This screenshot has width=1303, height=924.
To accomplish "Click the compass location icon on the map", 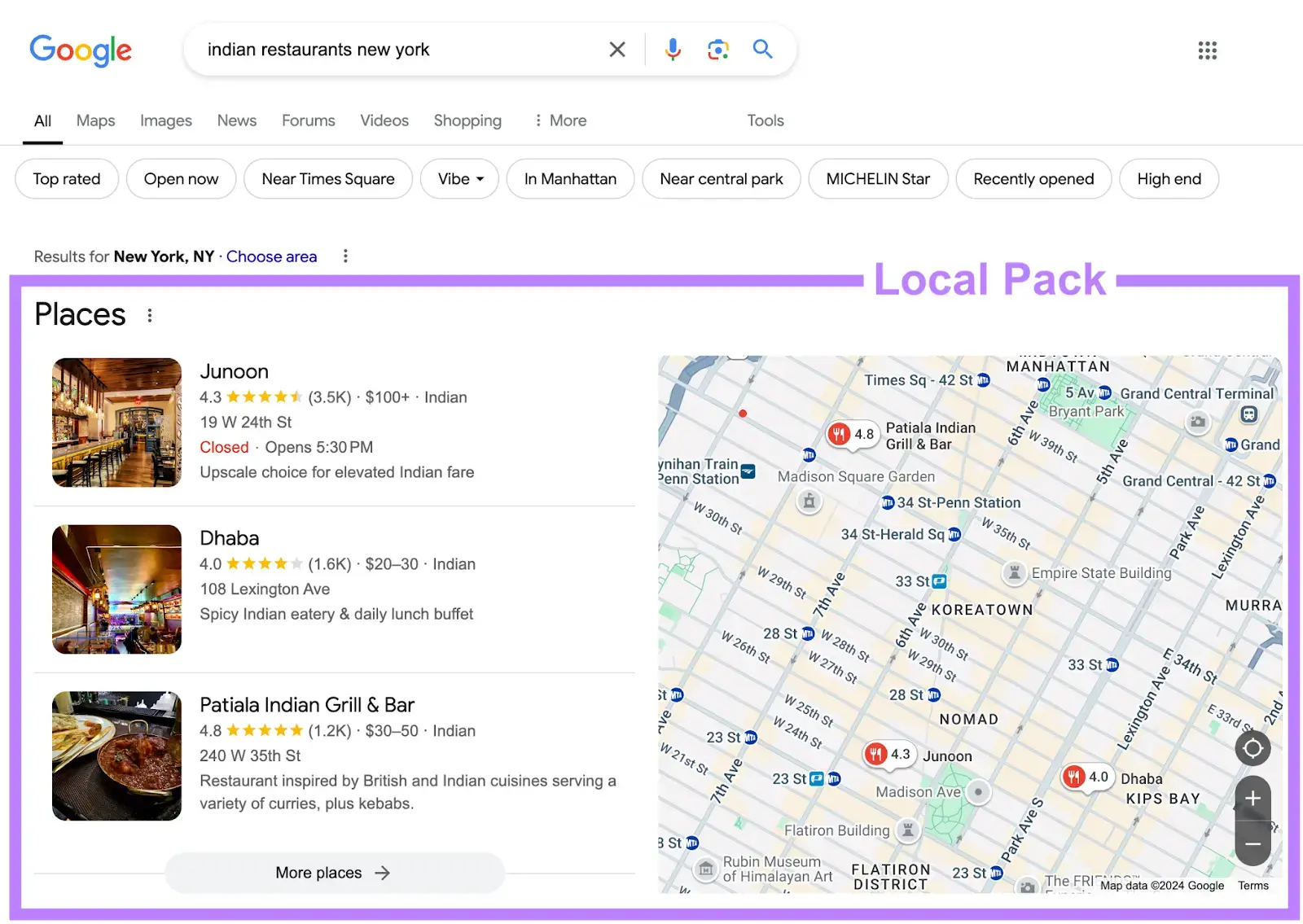I will (1253, 748).
